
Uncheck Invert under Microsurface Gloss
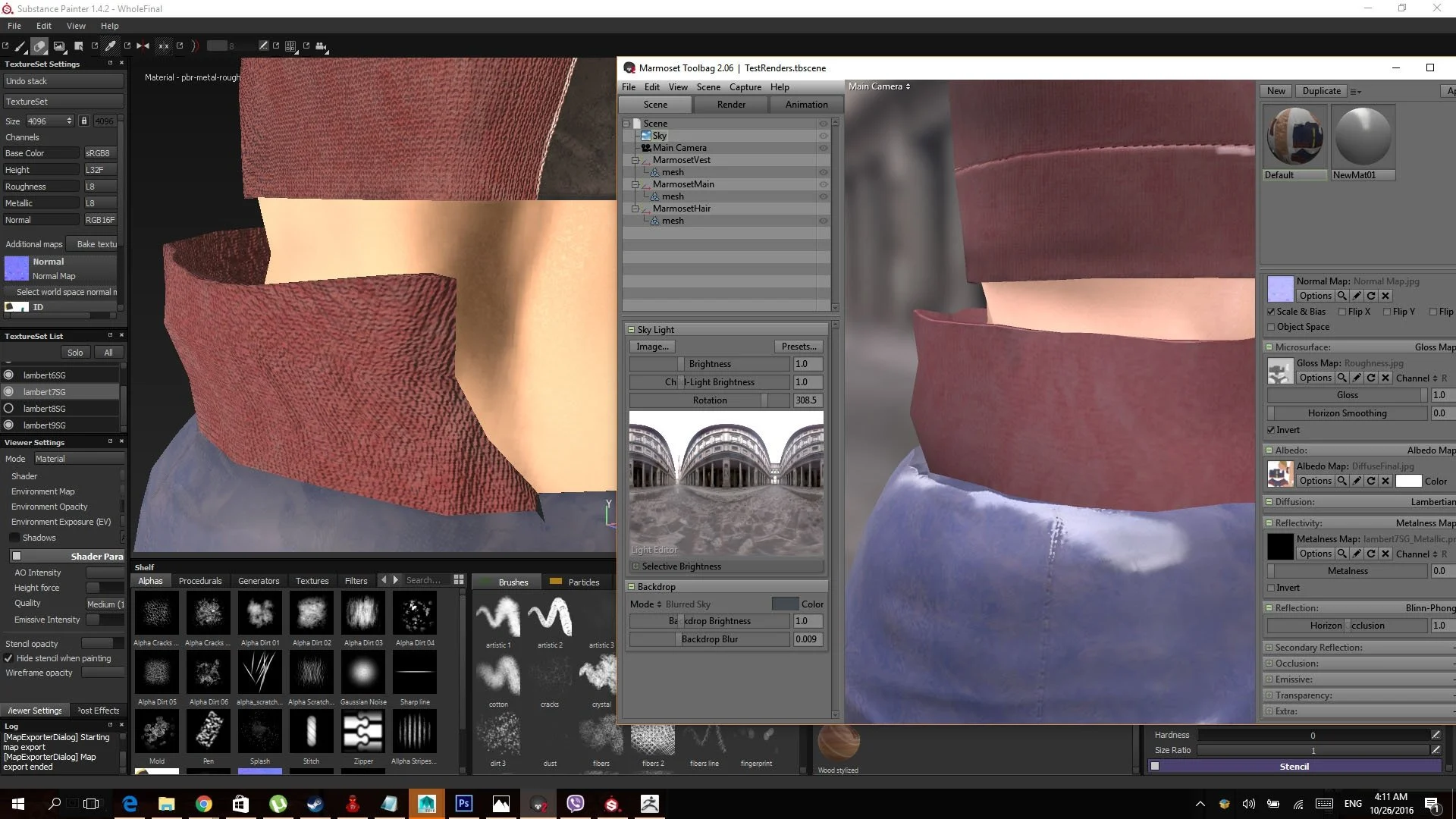(x=1271, y=430)
